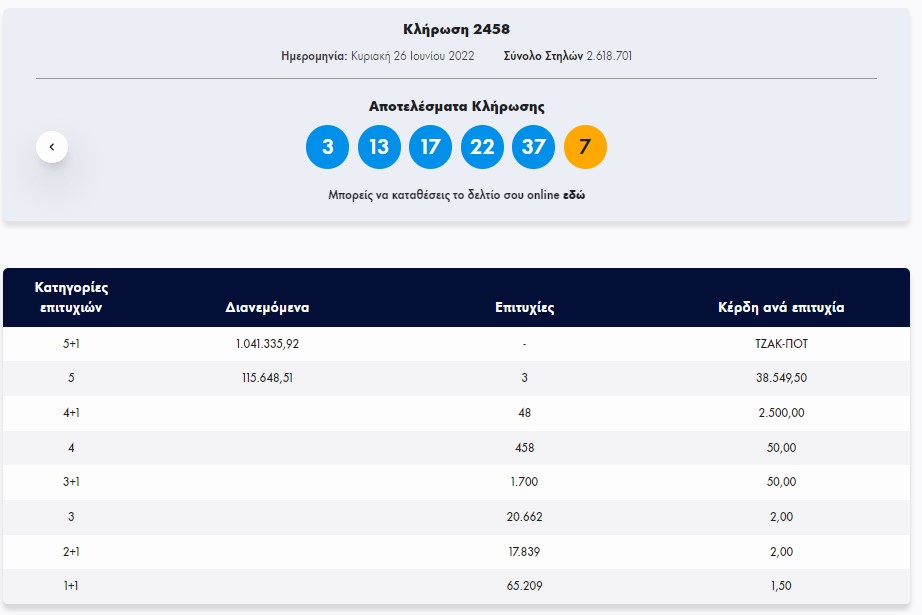This screenshot has height=615, width=922.
Task: Click the yellow Joker ball 7
Action: pos(585,147)
